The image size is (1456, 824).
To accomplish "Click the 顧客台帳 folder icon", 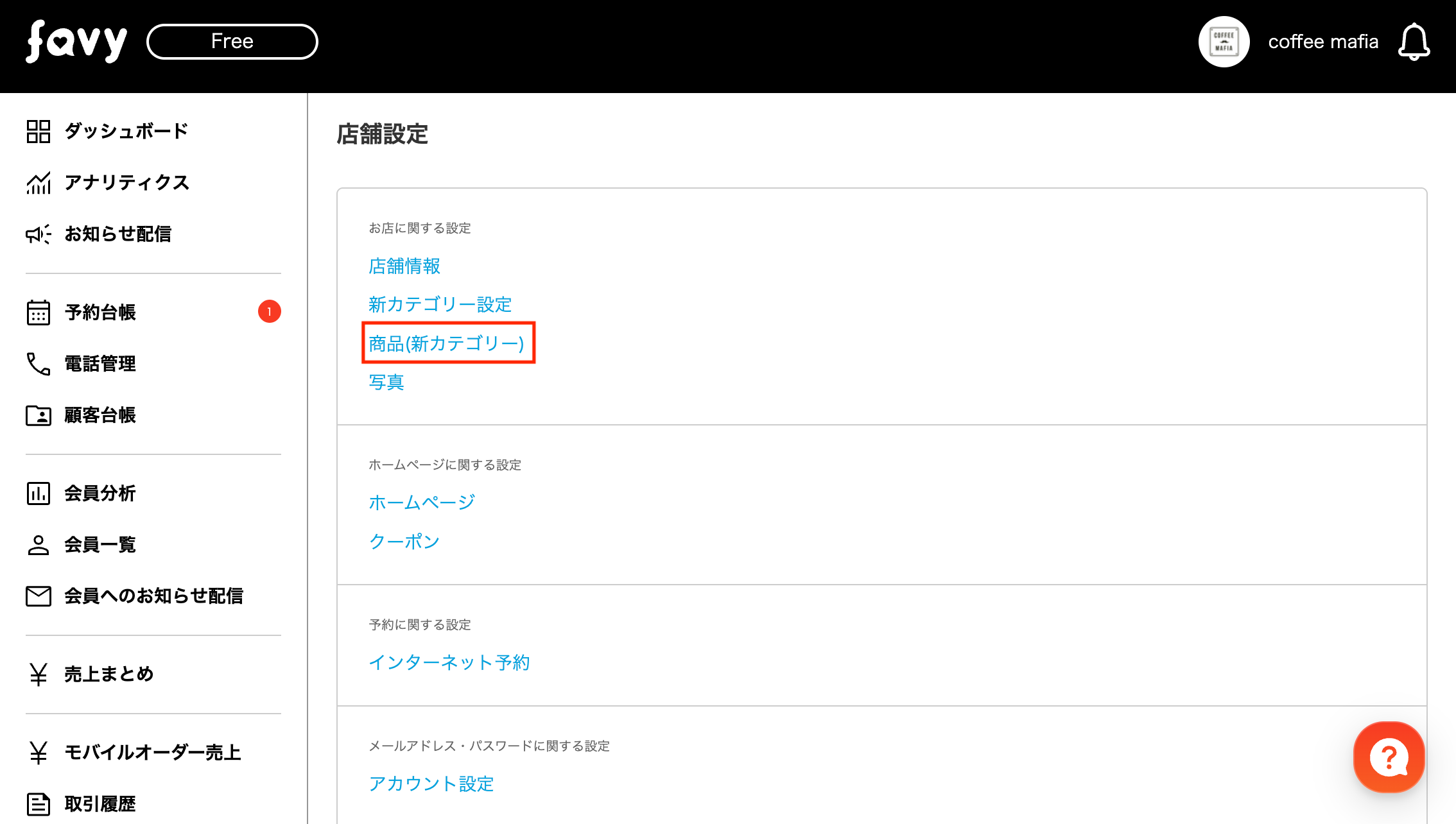I will tap(39, 415).
